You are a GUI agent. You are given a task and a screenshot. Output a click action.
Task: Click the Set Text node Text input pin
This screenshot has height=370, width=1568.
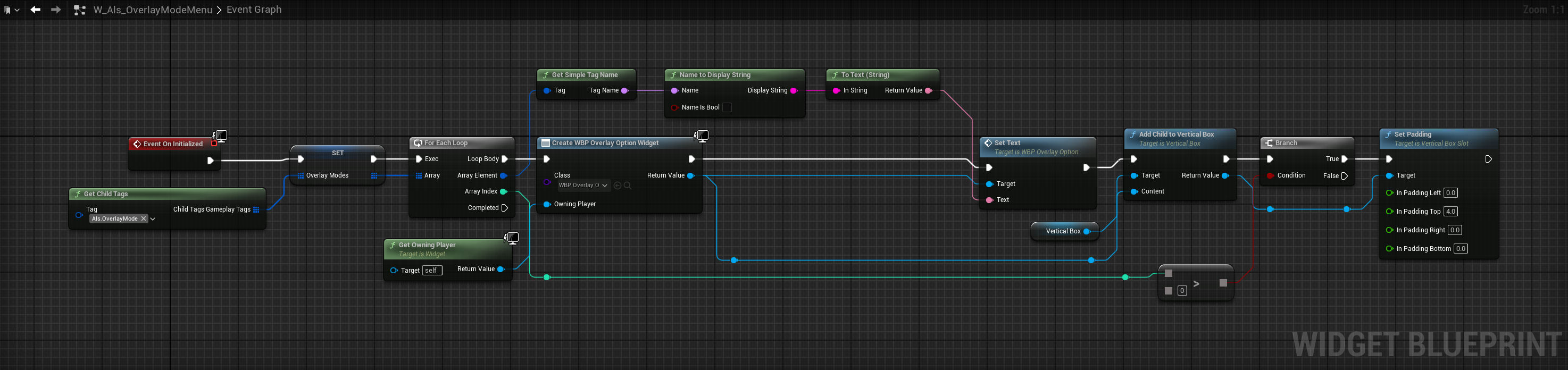pyautogui.click(x=990, y=200)
